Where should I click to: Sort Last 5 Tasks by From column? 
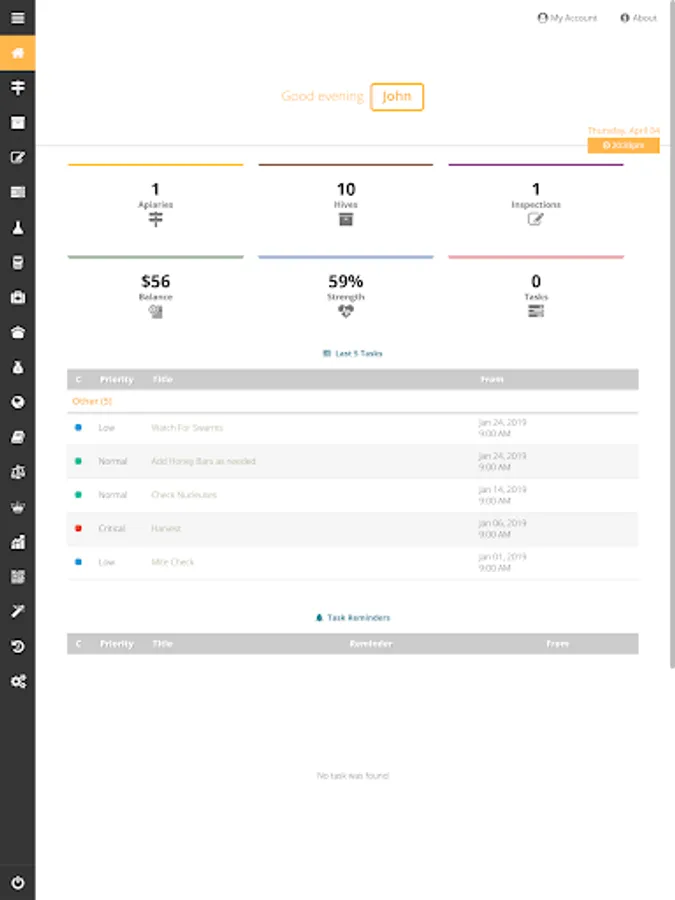[x=492, y=379]
